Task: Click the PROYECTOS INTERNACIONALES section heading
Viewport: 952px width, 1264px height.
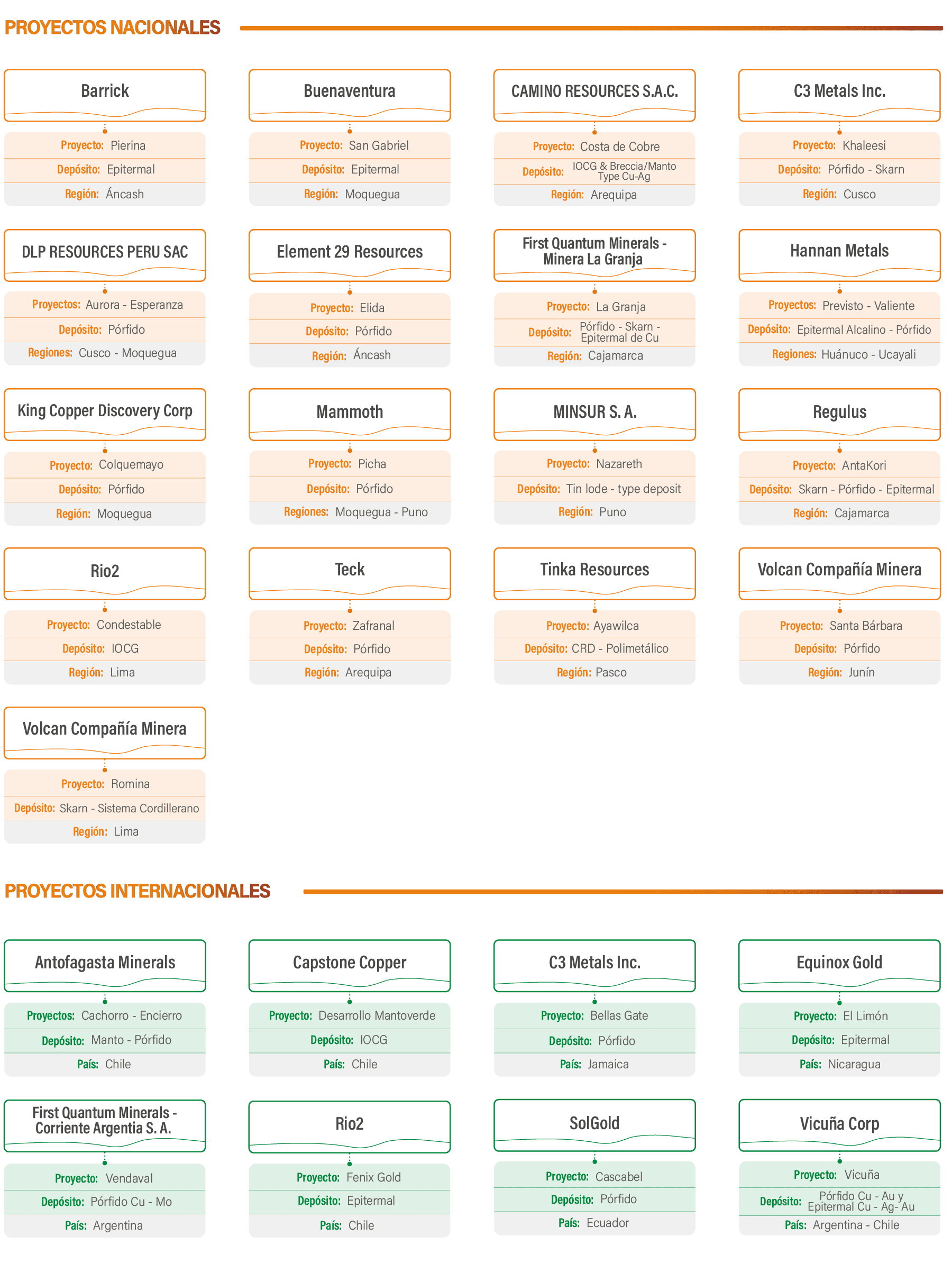Action: click(x=137, y=891)
